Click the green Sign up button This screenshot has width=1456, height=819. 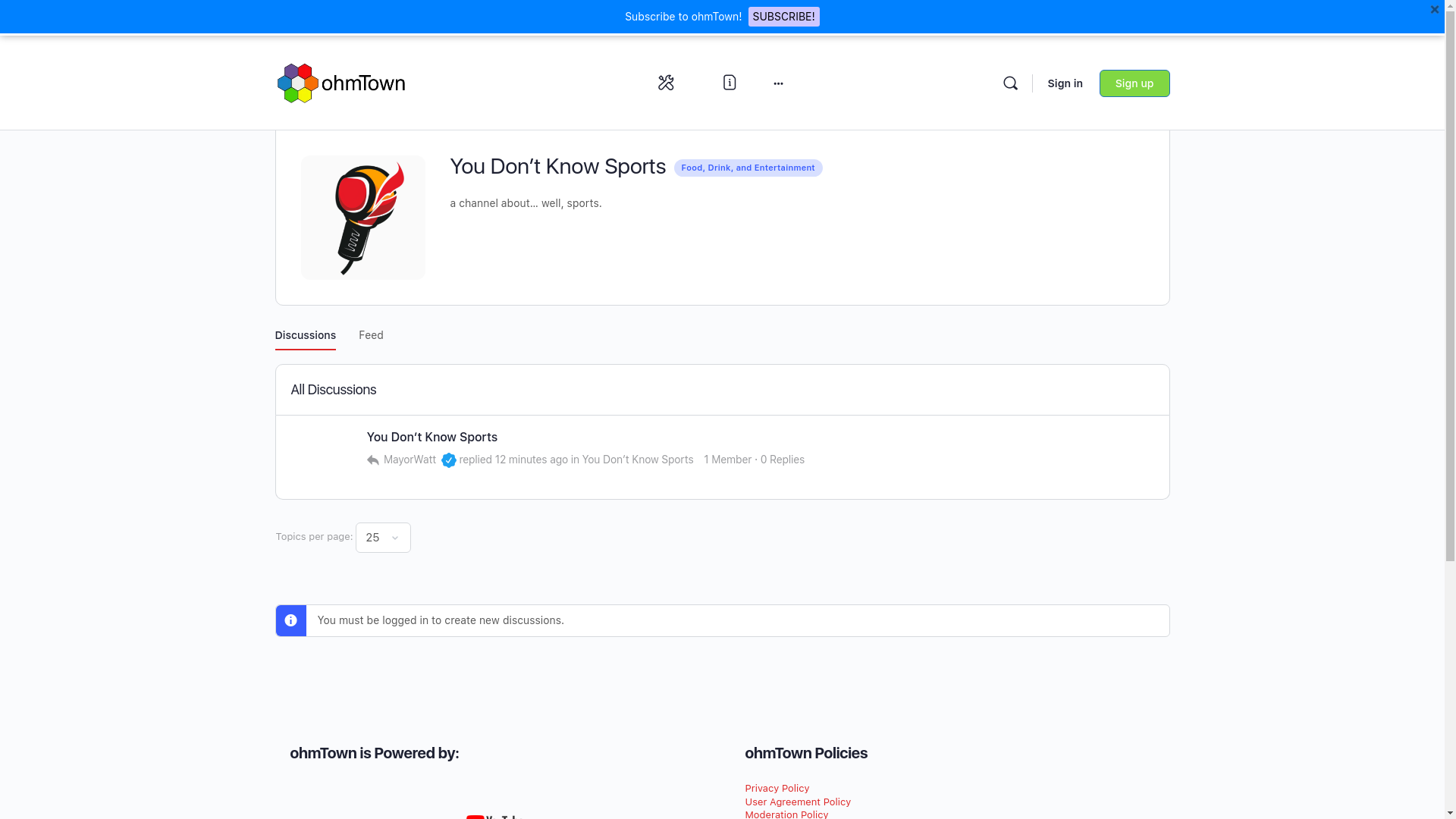click(x=1134, y=83)
